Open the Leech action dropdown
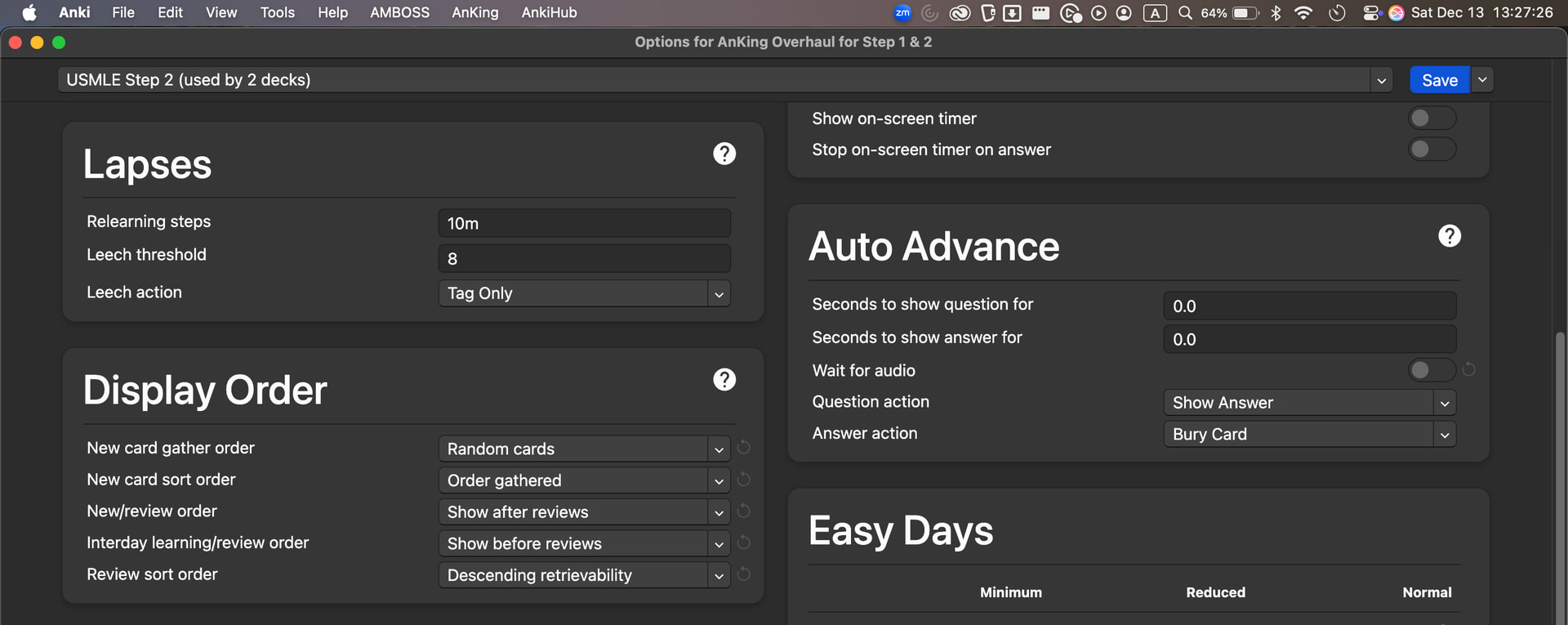The image size is (1568, 625). click(x=583, y=293)
